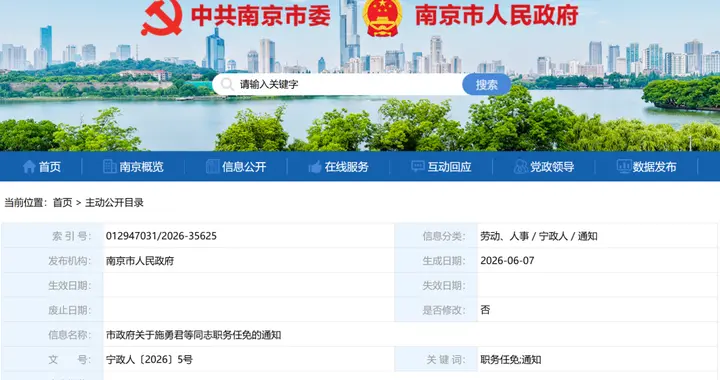
Task: Click the 中共南京市委 header title
Action: tap(261, 16)
